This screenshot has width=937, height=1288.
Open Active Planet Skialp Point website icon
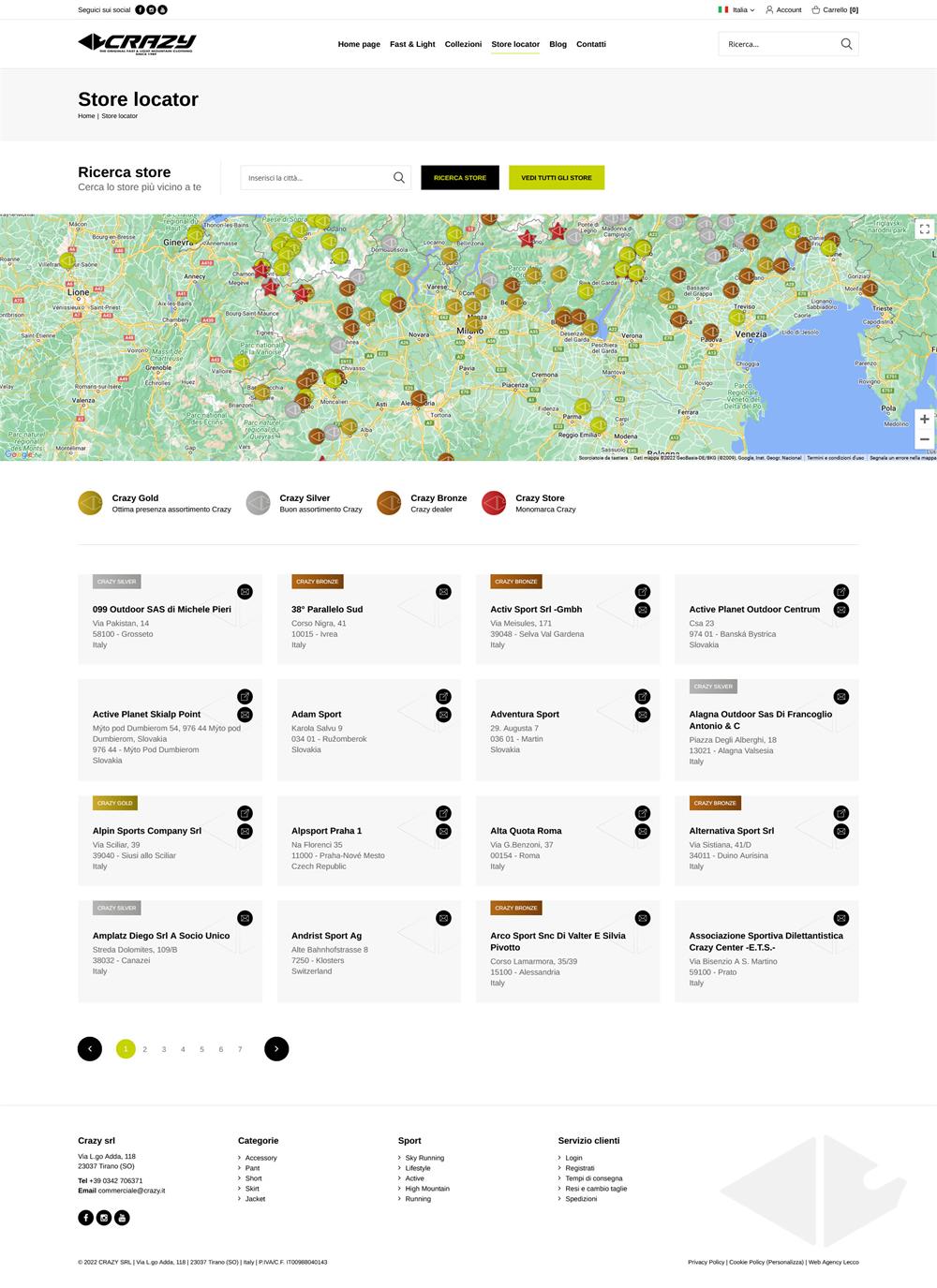[x=245, y=696]
